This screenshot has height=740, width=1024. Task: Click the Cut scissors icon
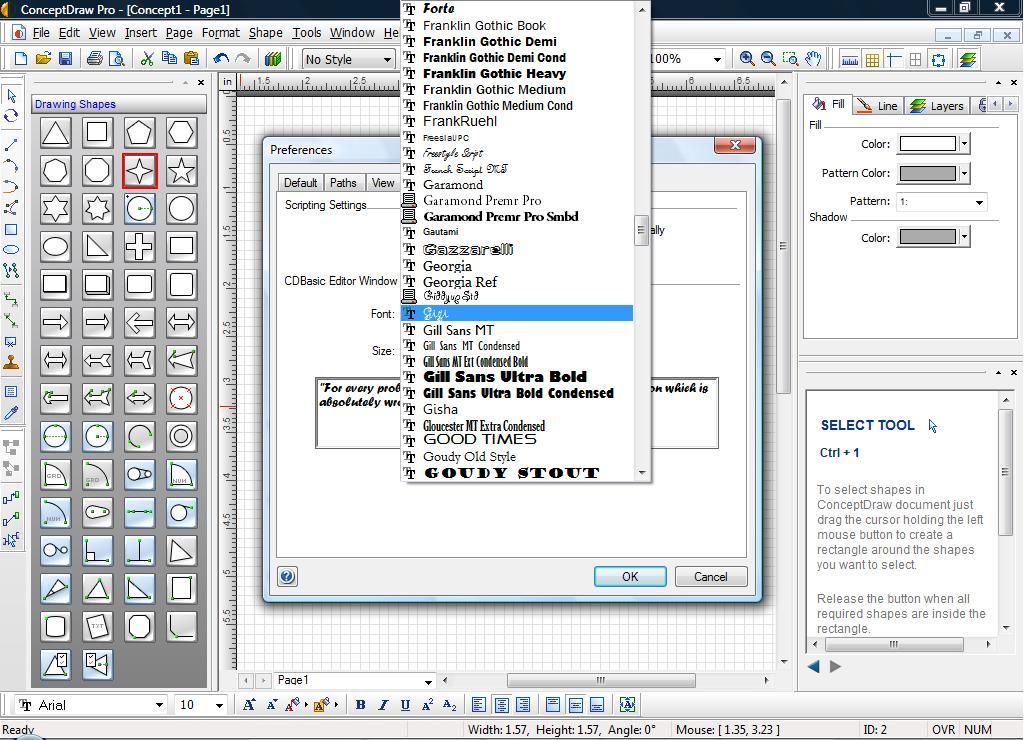click(x=148, y=59)
